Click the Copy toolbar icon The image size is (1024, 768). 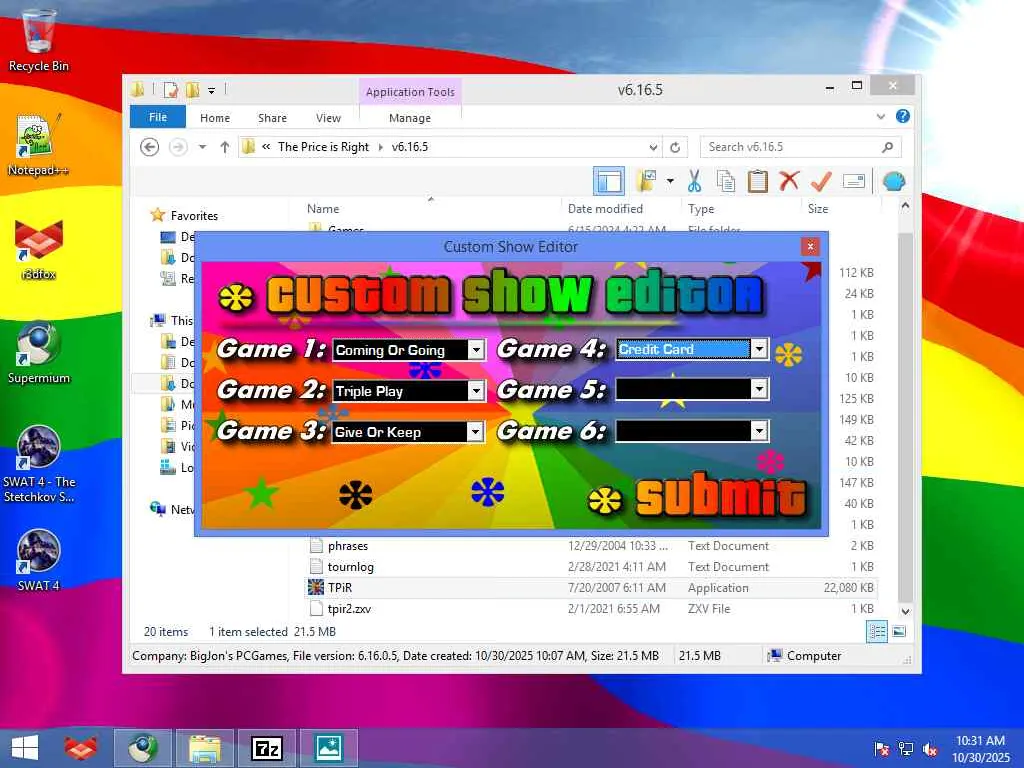pos(726,181)
